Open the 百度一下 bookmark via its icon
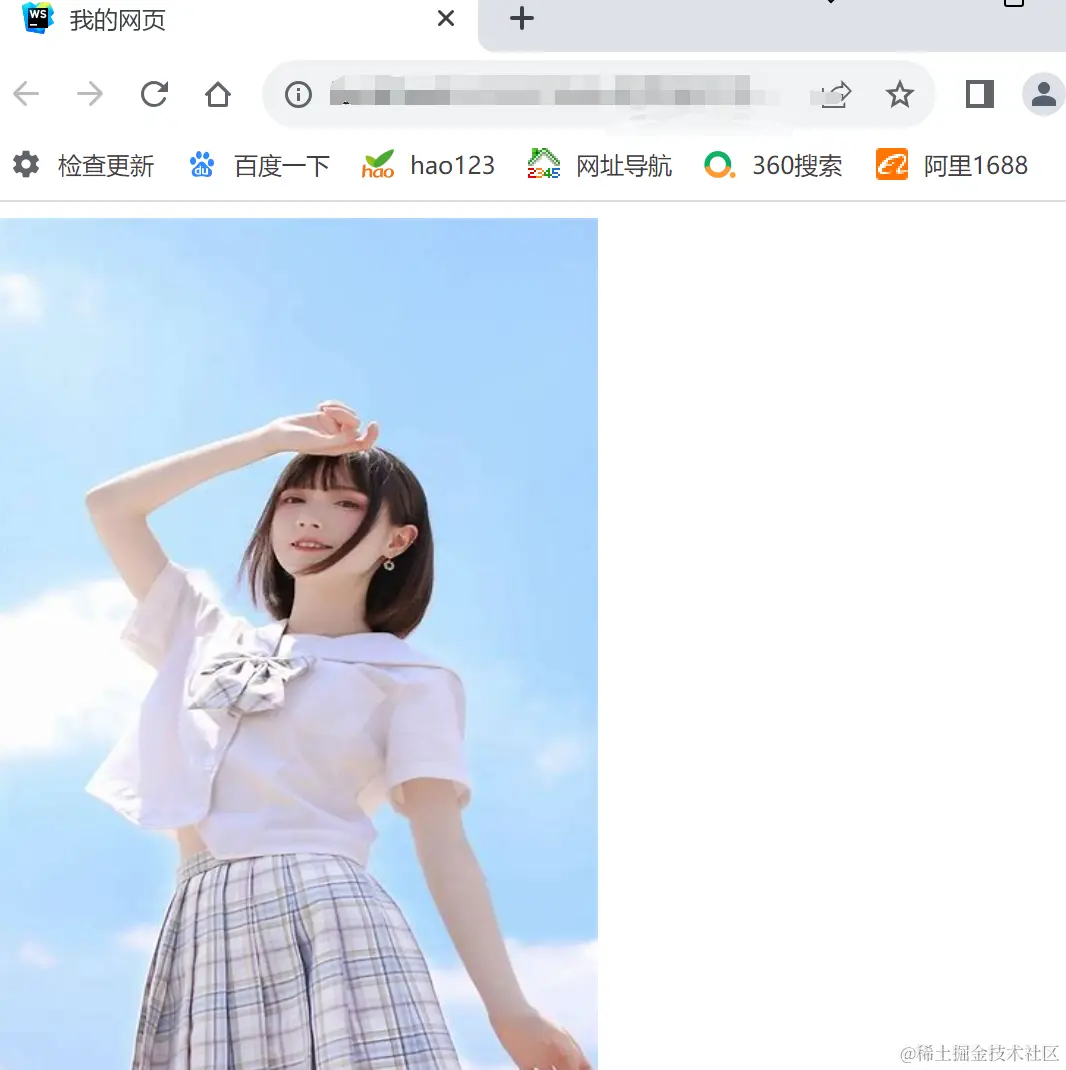 coord(201,165)
